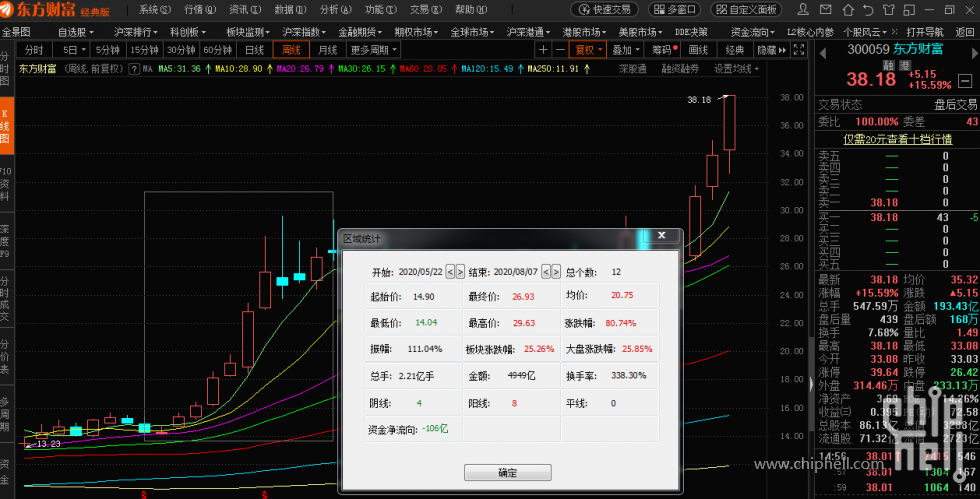
Task: Go to previous stock with left arrow
Action: pos(823,53)
